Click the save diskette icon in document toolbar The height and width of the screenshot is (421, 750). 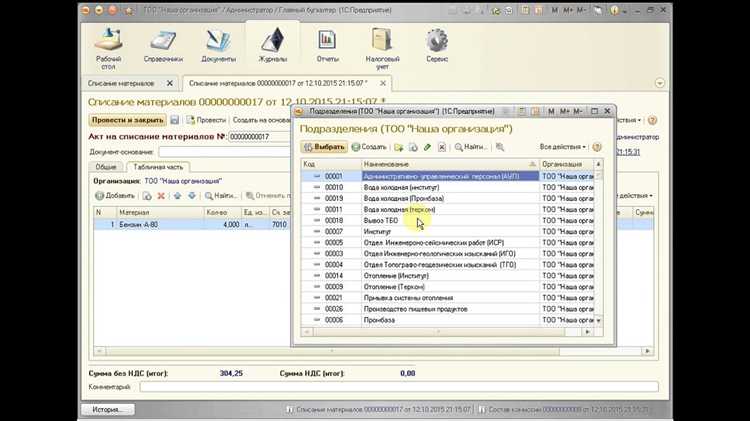click(x=175, y=120)
